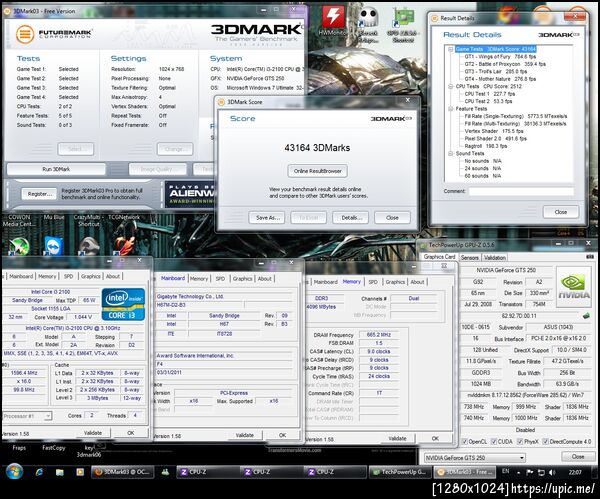Click the Online ResultBrowser button

[318, 171]
